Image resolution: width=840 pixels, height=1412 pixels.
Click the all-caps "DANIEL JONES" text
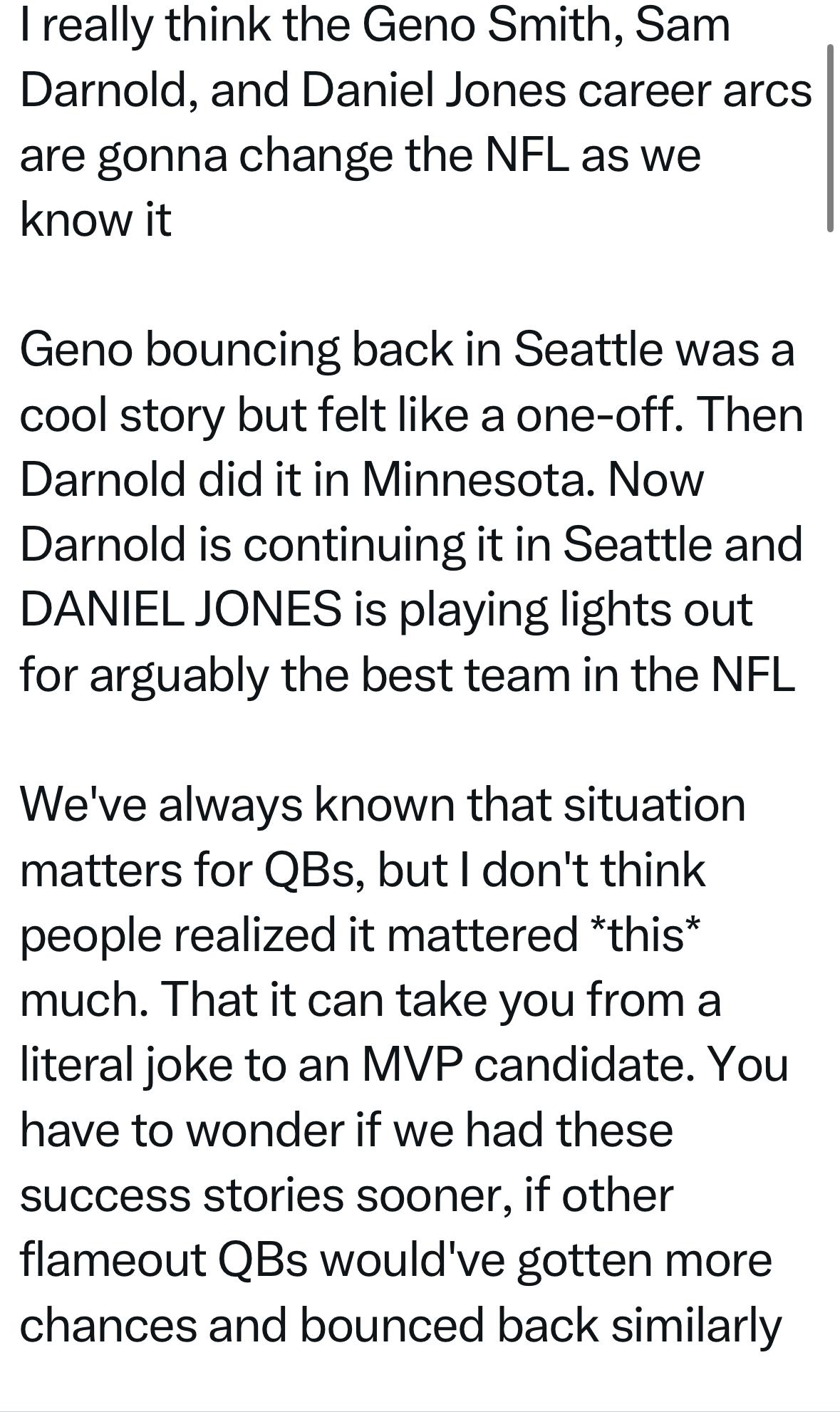point(180,610)
